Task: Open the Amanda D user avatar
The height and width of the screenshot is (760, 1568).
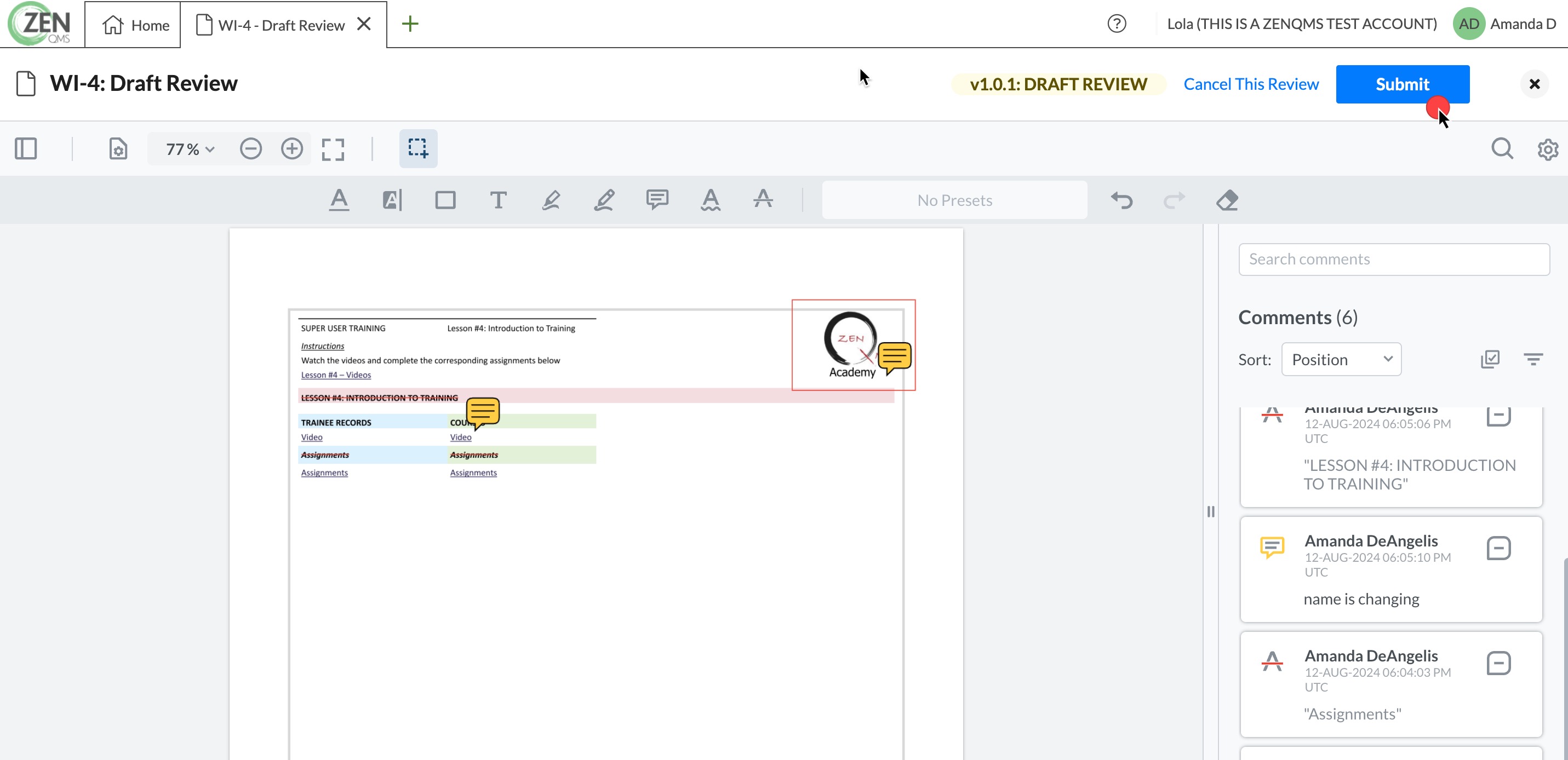Action: pos(1469,24)
